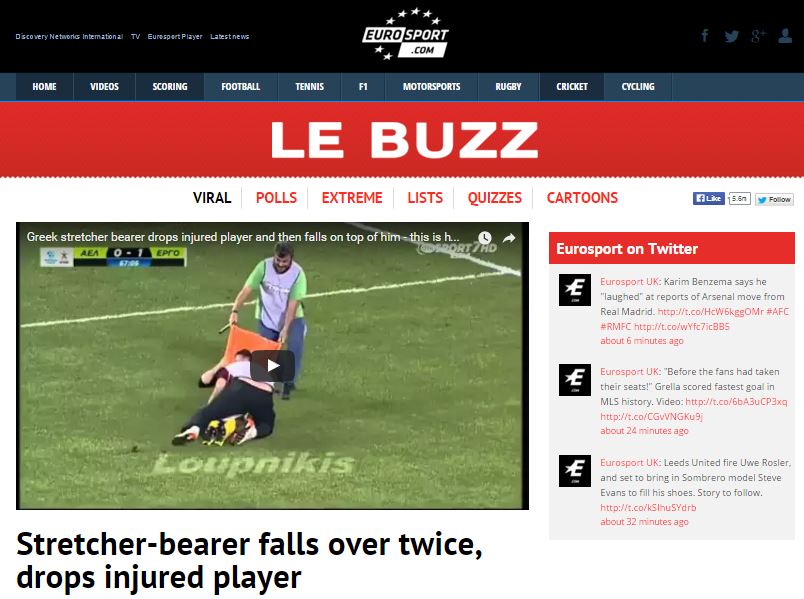
Task: Switch to the POLLS tab
Action: tap(276, 198)
